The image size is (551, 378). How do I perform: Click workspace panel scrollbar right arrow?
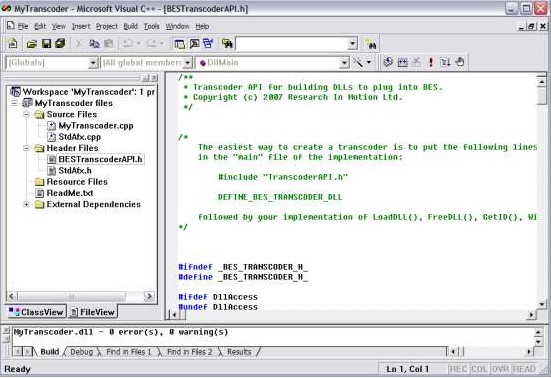click(149, 296)
